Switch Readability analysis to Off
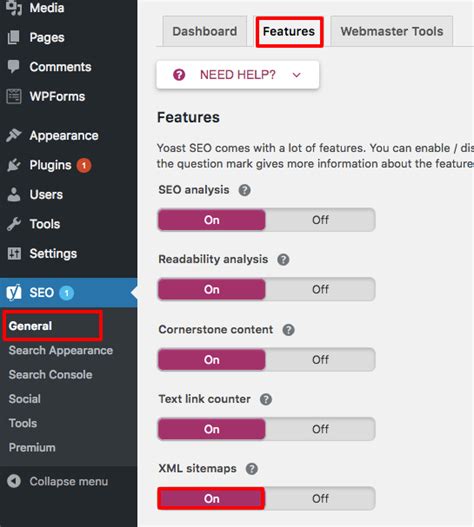474x527 pixels. 320,289
